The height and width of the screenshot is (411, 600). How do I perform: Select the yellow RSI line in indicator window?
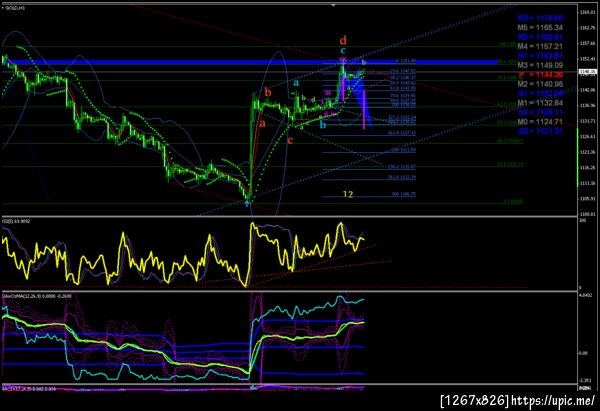tap(183, 256)
